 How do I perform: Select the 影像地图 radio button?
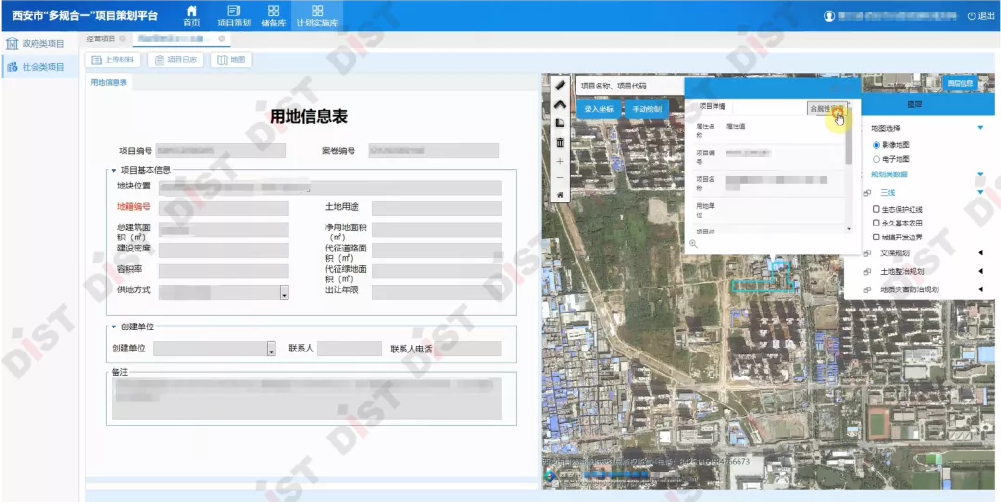point(877,145)
